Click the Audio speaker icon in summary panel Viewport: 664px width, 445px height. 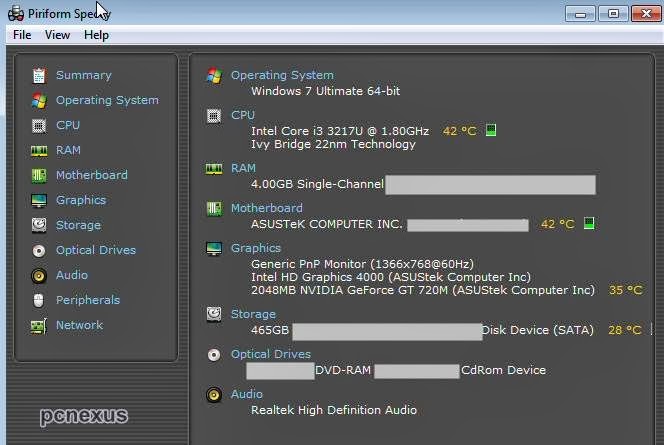tap(214, 395)
